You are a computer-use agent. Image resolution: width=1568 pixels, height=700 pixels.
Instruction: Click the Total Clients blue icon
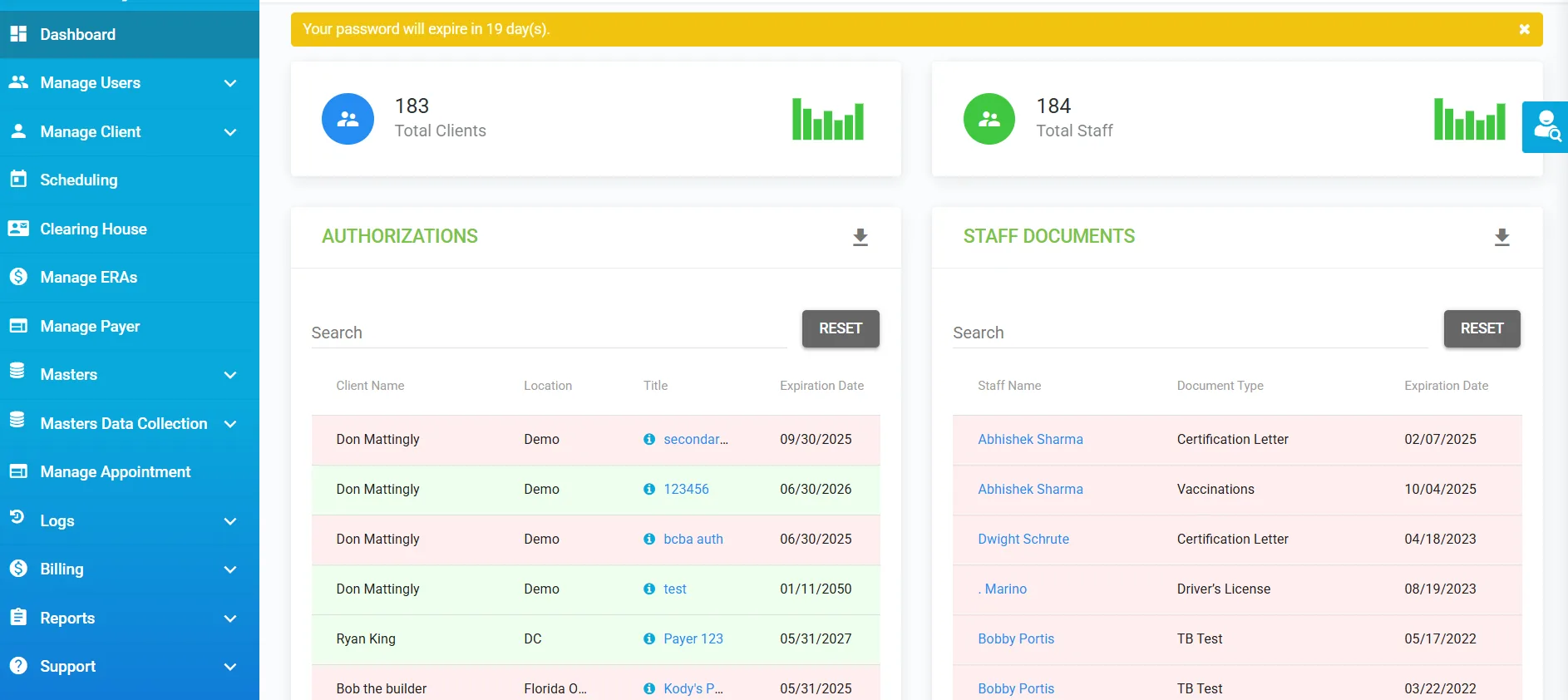(x=348, y=119)
